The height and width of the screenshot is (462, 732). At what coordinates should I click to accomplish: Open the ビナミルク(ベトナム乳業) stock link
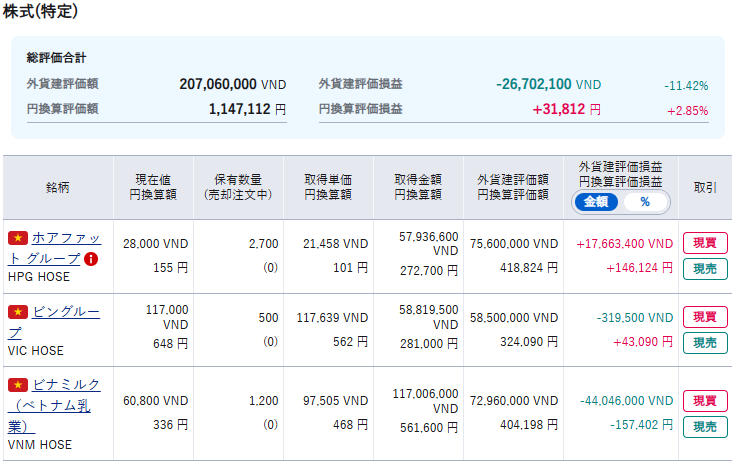pos(54,405)
